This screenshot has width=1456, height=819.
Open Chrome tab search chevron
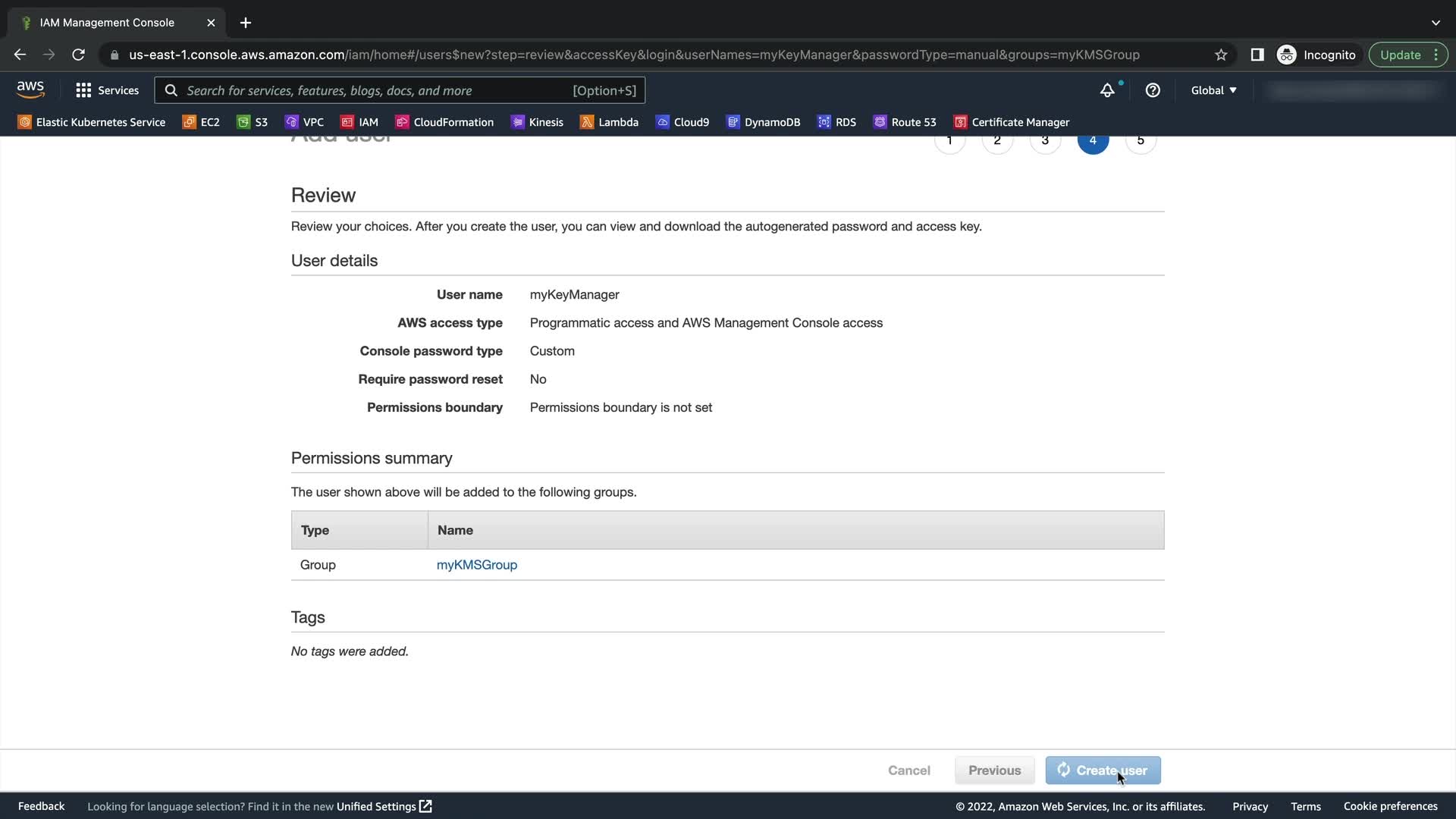[x=1436, y=23]
